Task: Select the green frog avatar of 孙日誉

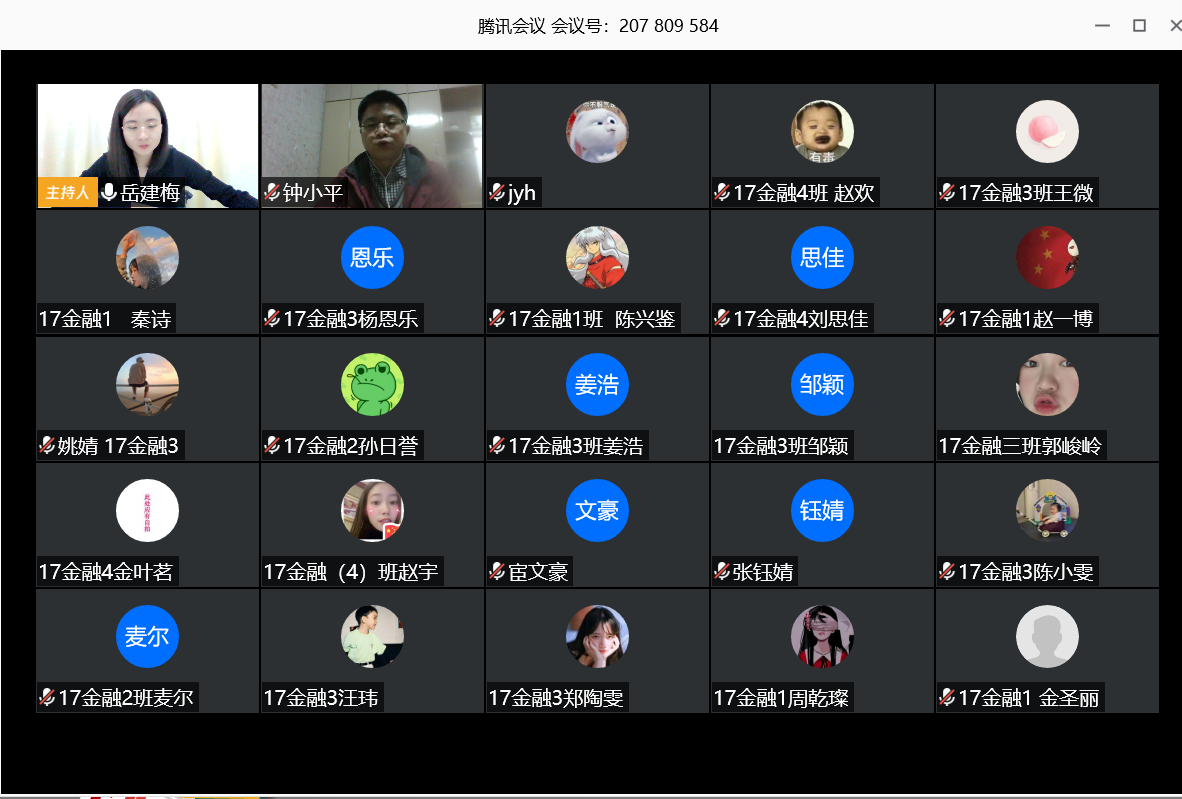Action: click(x=372, y=384)
